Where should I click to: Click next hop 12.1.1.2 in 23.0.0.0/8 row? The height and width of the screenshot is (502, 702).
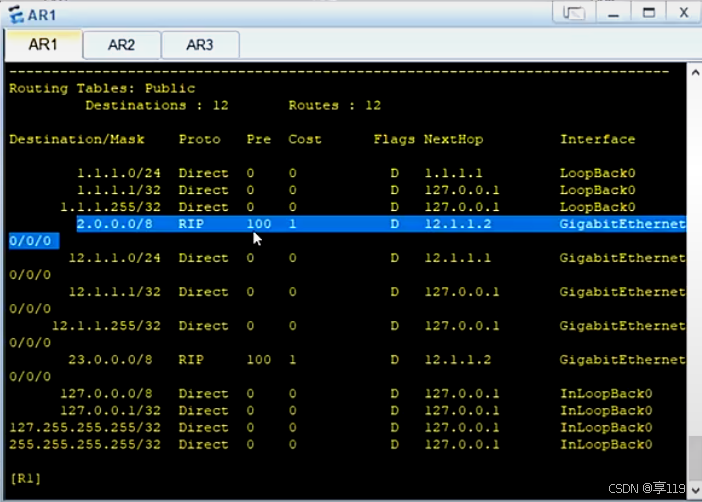coord(458,360)
